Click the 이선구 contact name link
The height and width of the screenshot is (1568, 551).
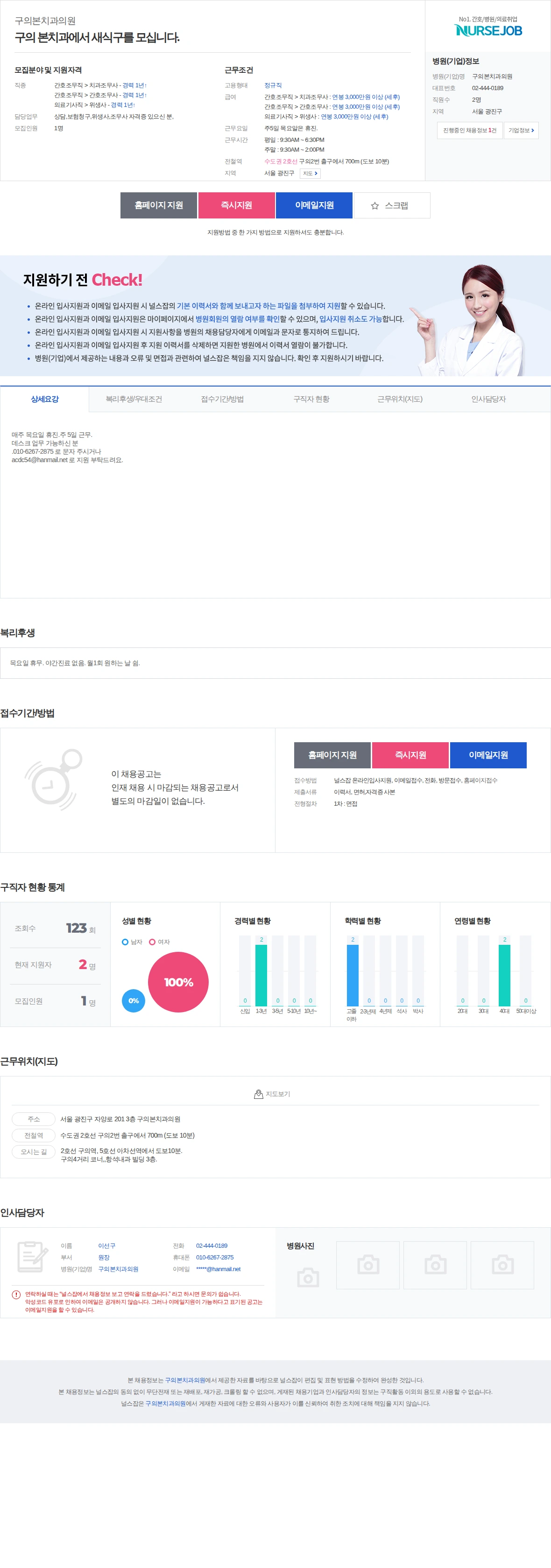click(106, 1245)
